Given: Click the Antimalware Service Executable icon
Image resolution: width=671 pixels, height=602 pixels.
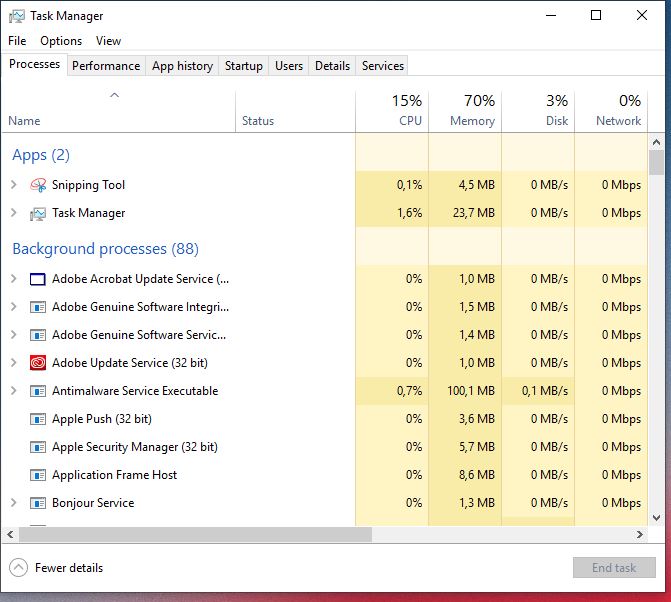Looking at the screenshot, I should click(x=38, y=391).
